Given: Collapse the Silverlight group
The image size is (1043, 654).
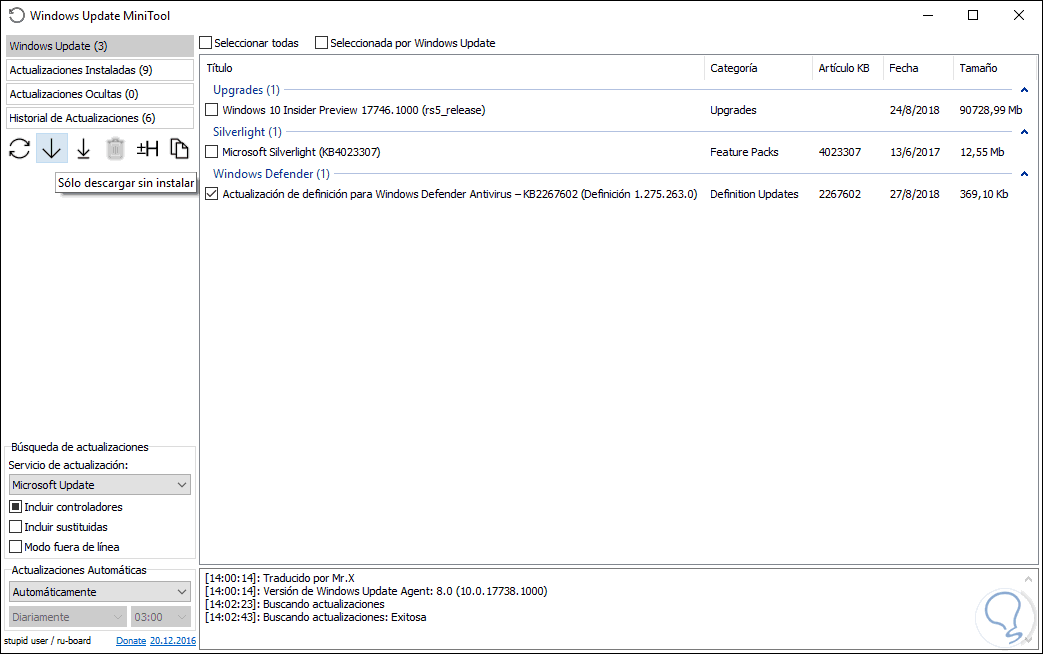Looking at the screenshot, I should (x=1024, y=132).
